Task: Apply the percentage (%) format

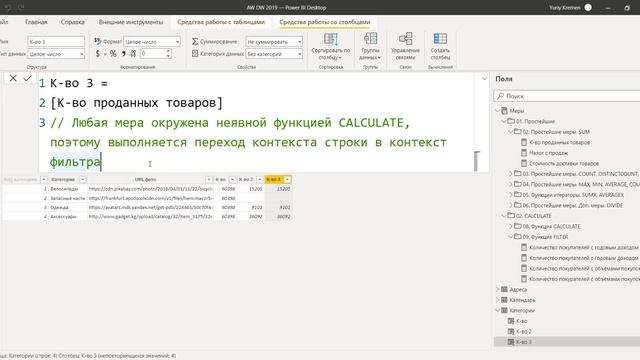Action: pos(113,53)
